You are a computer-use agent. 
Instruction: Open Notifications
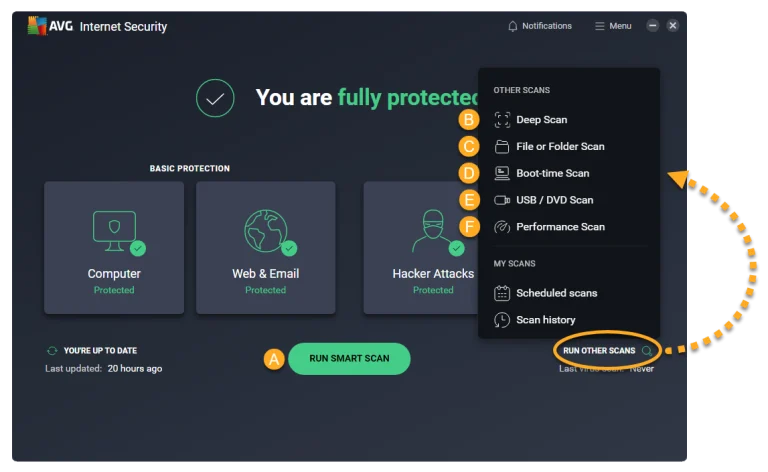pos(547,26)
